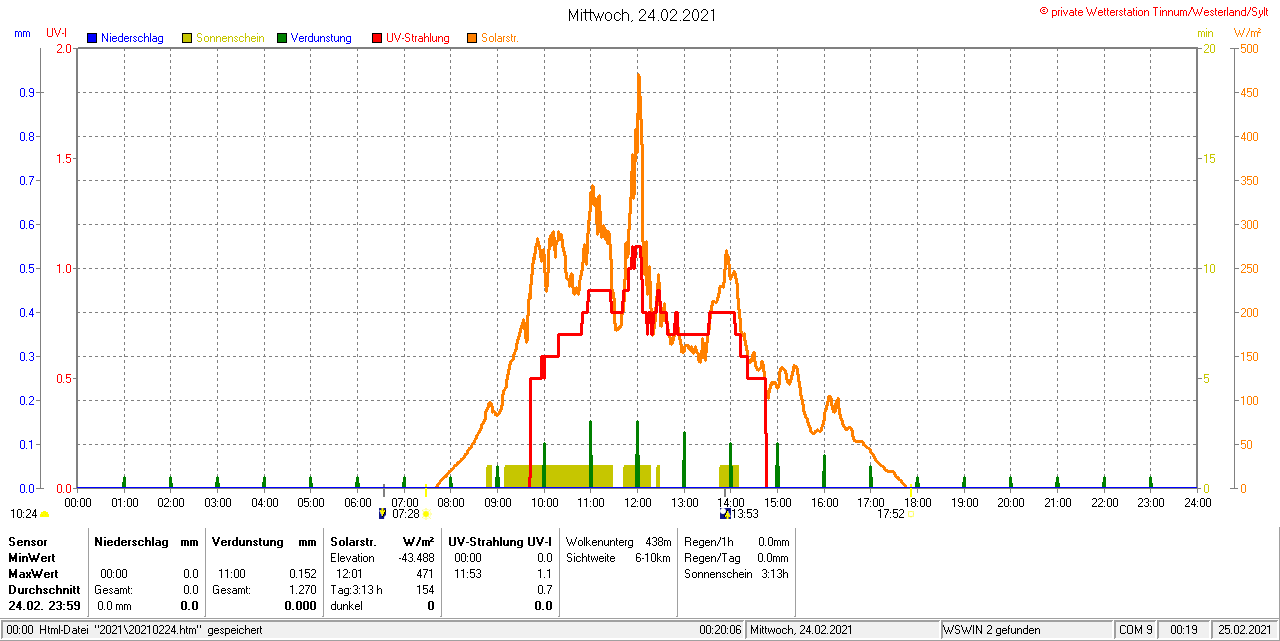This screenshot has width=1280, height=641.
Task: Click the Sichtweite value 6-10km
Action: [x=653, y=557]
